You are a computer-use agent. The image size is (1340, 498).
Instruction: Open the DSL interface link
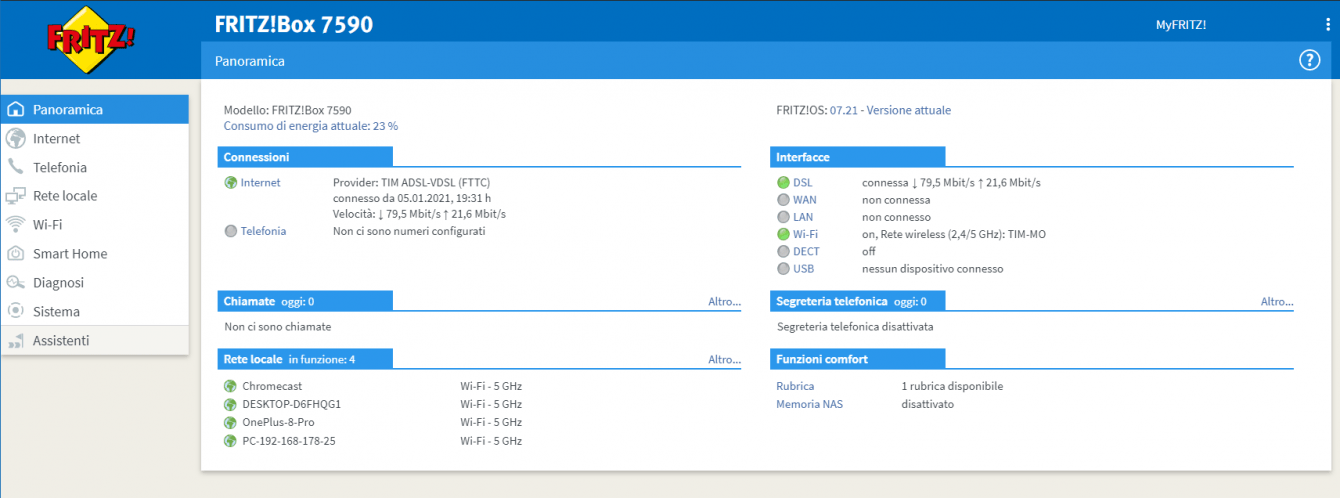pos(803,183)
